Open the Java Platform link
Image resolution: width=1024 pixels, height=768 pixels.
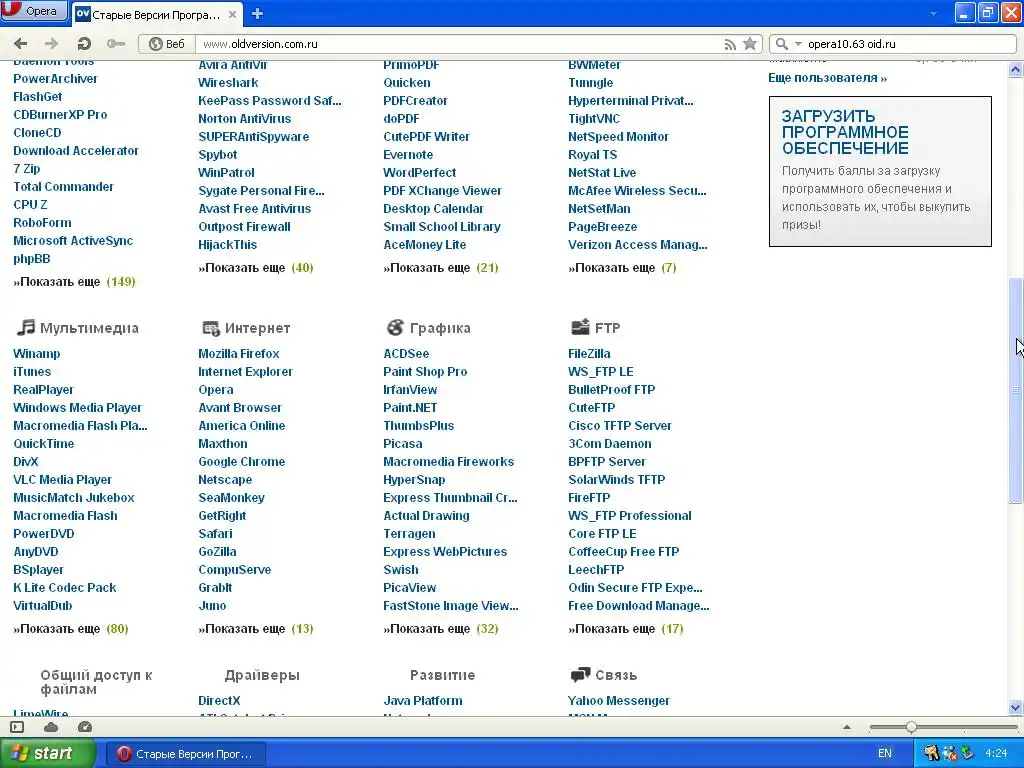(423, 701)
